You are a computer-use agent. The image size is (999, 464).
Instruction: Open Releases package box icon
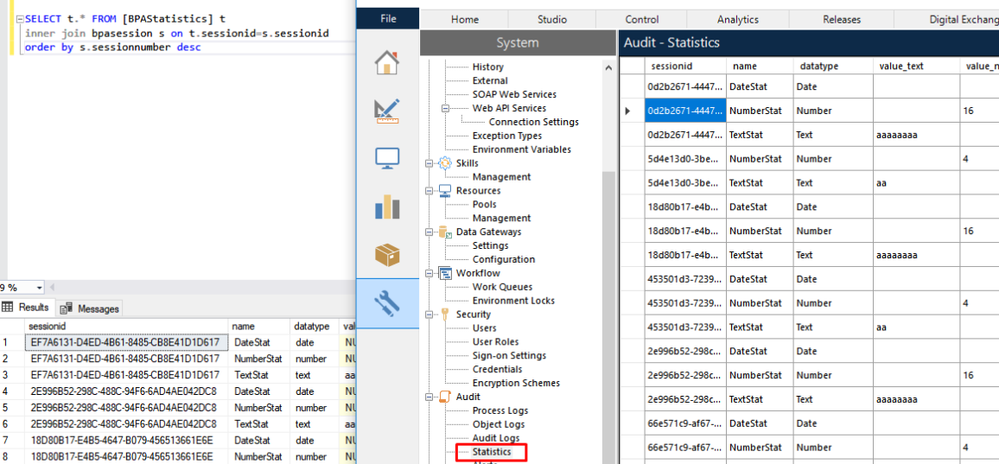click(x=387, y=255)
